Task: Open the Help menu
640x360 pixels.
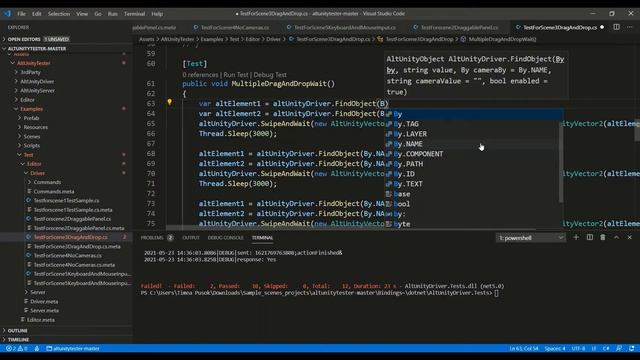Action: [x=157, y=13]
